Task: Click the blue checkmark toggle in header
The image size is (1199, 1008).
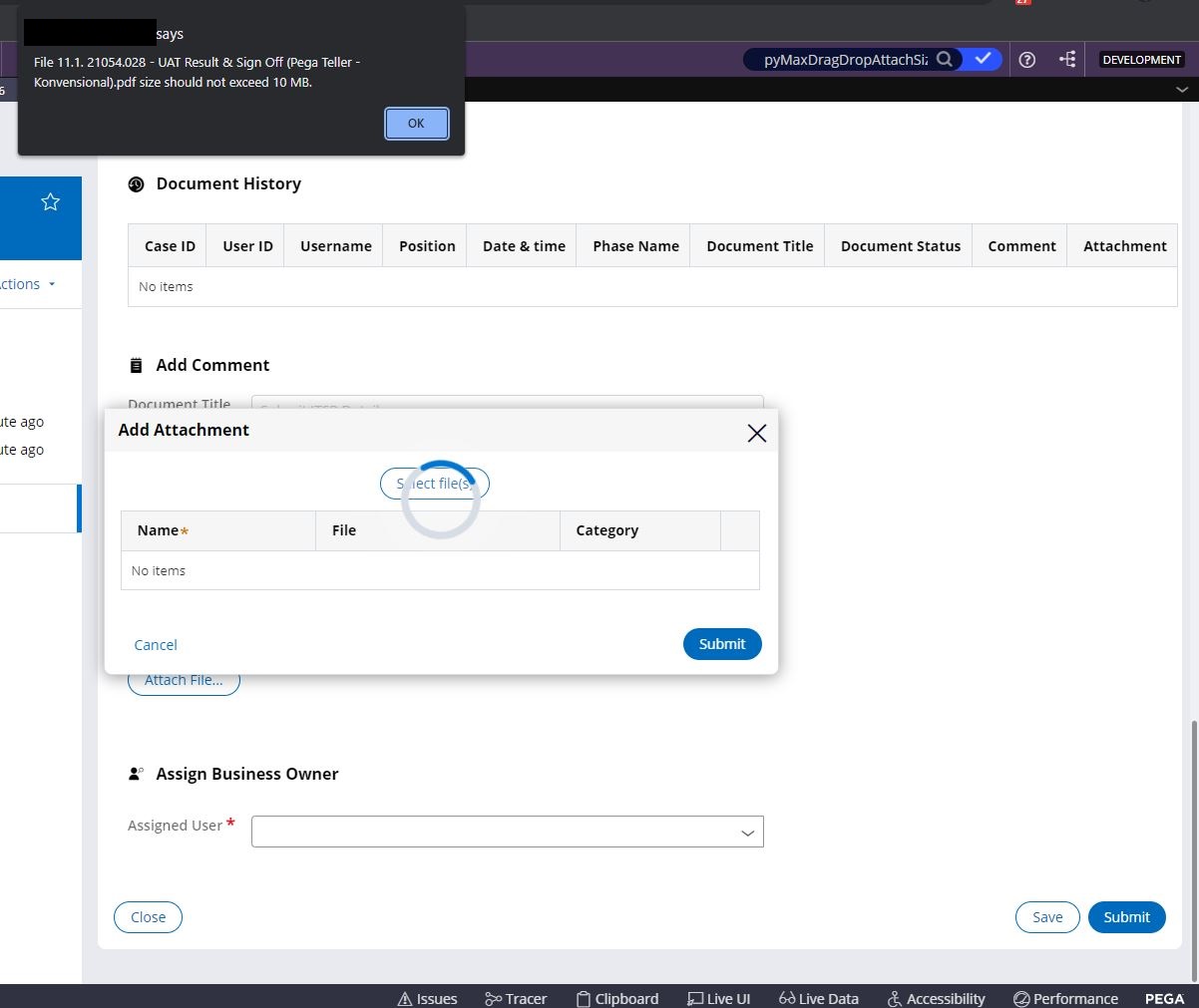Action: click(983, 60)
